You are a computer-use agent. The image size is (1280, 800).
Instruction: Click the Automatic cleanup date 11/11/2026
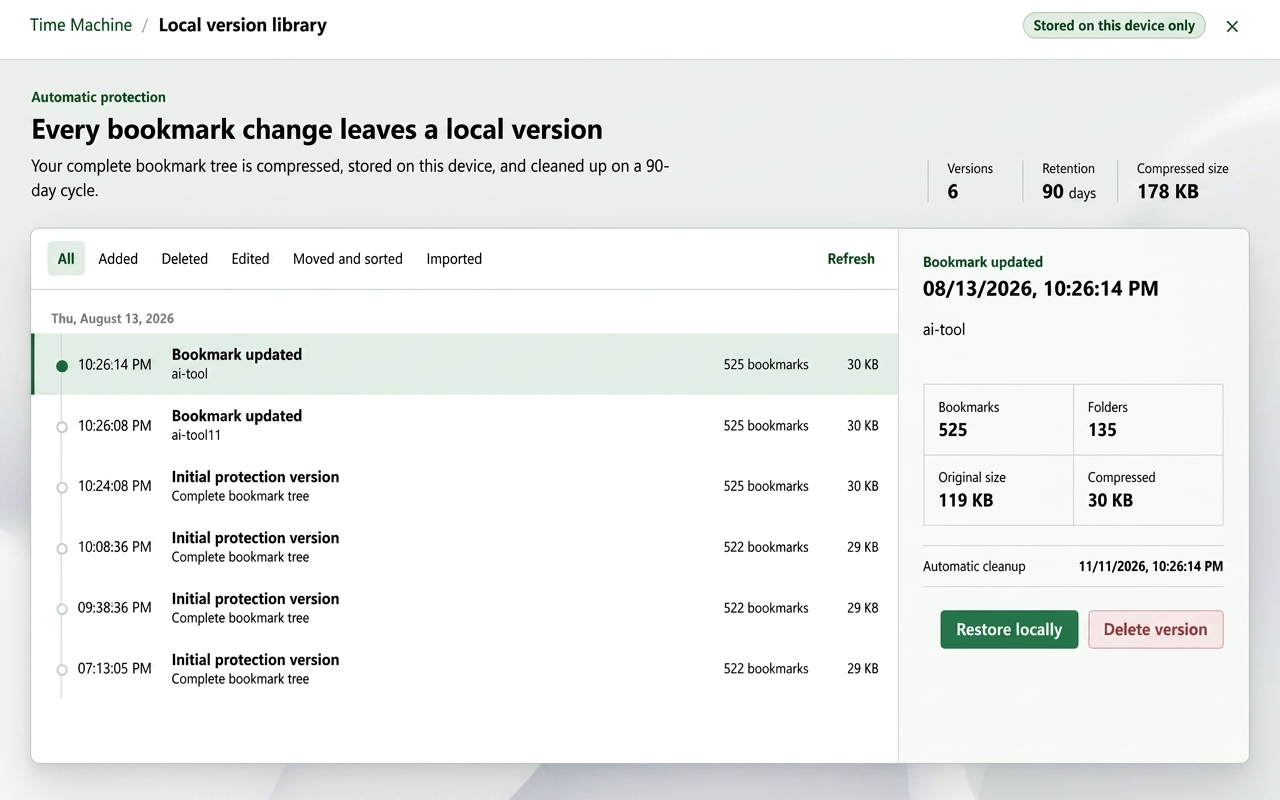1151,566
